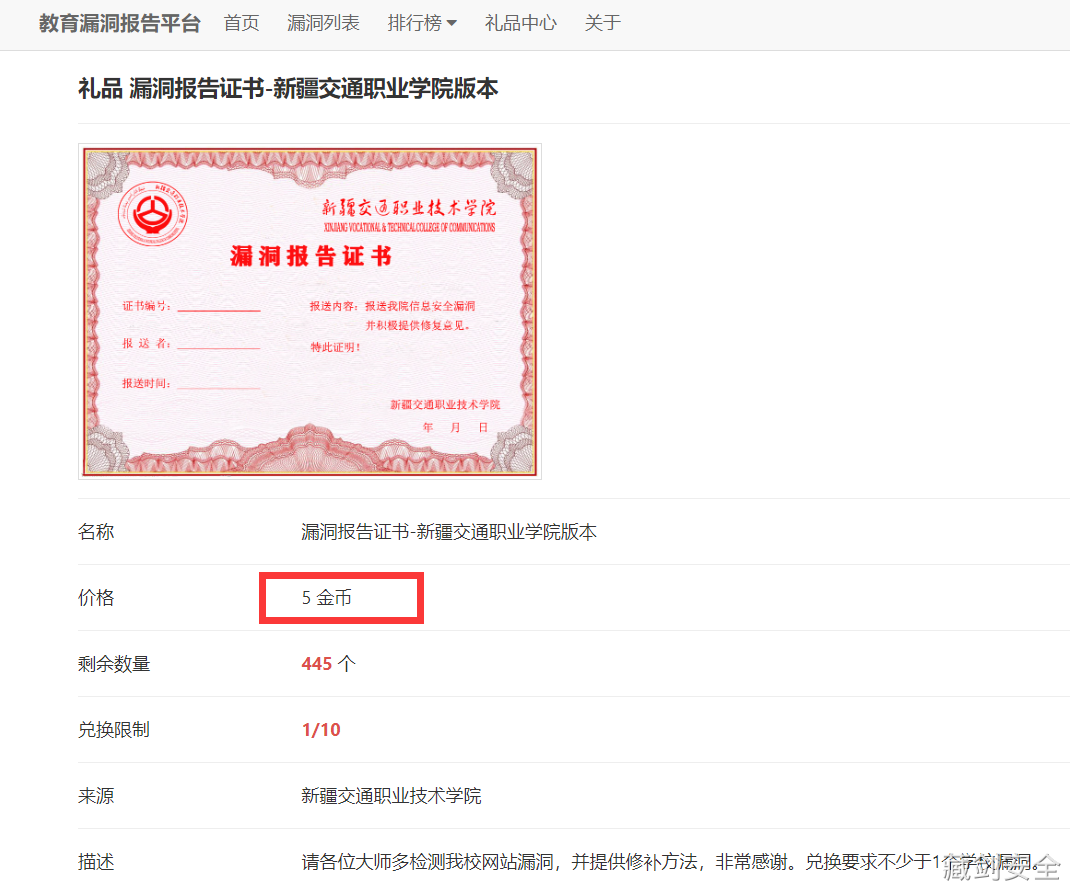
Task: Click the 剩余数量 row label
Action: point(114,663)
